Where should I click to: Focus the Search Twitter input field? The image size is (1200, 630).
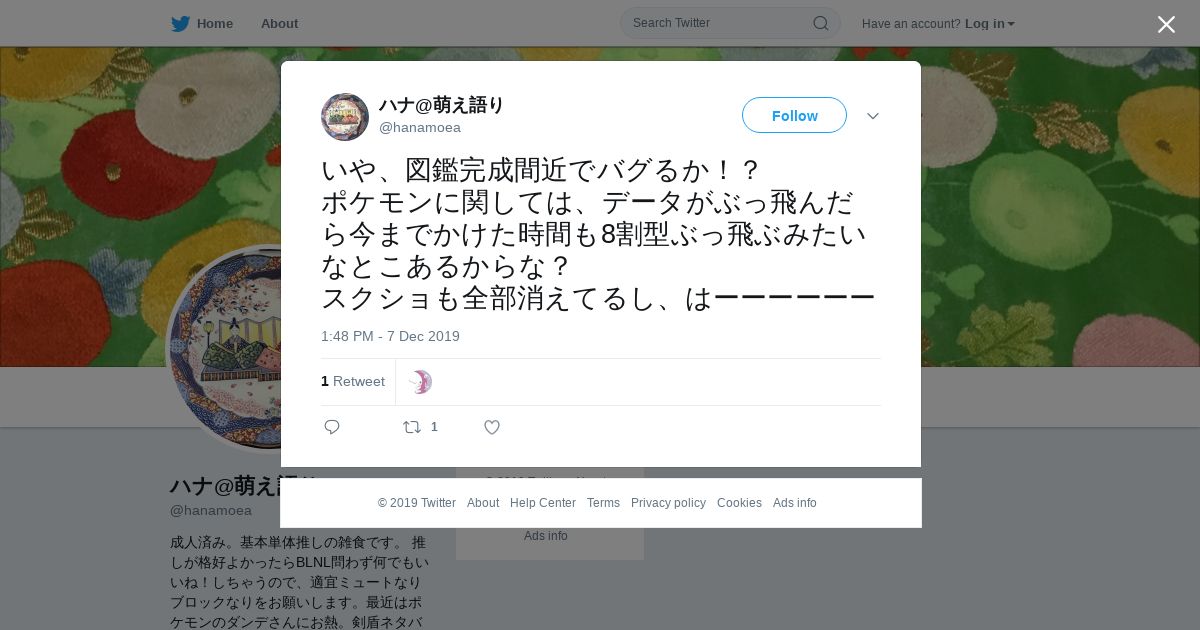720,23
